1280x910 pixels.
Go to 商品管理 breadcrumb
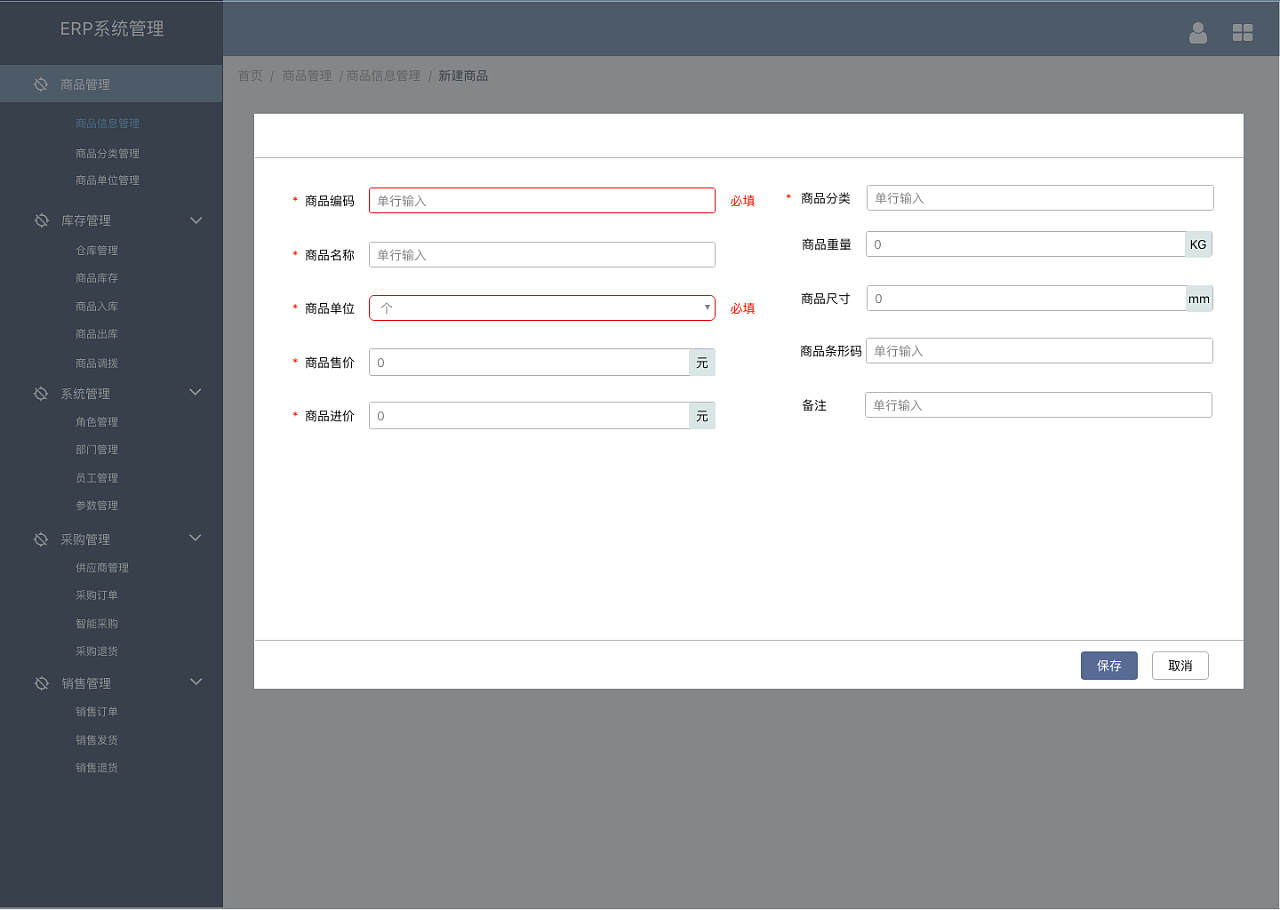point(307,76)
